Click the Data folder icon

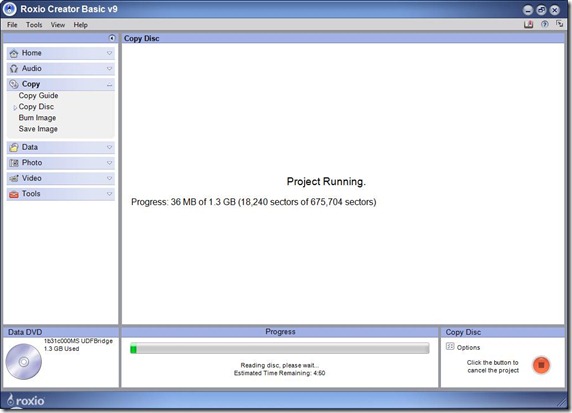14,147
